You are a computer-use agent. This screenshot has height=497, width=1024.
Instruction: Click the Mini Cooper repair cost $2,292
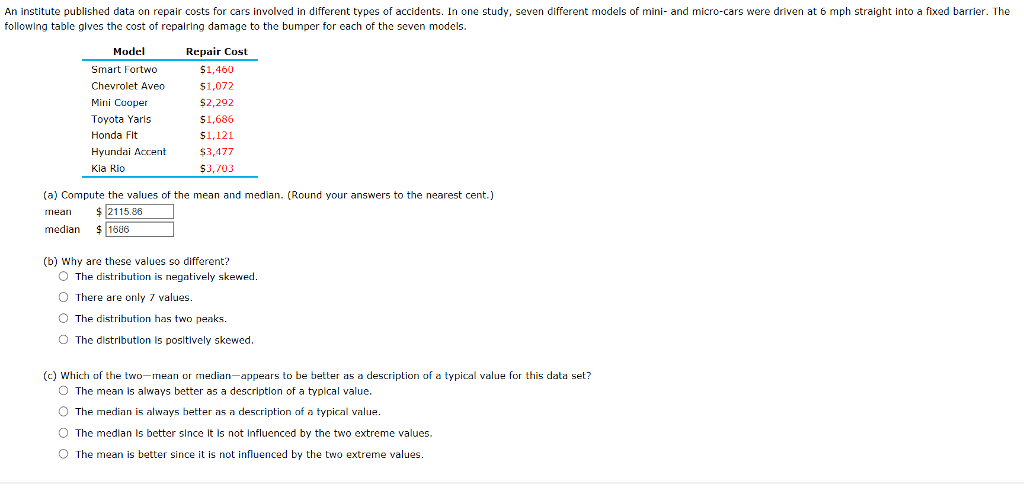point(217,103)
